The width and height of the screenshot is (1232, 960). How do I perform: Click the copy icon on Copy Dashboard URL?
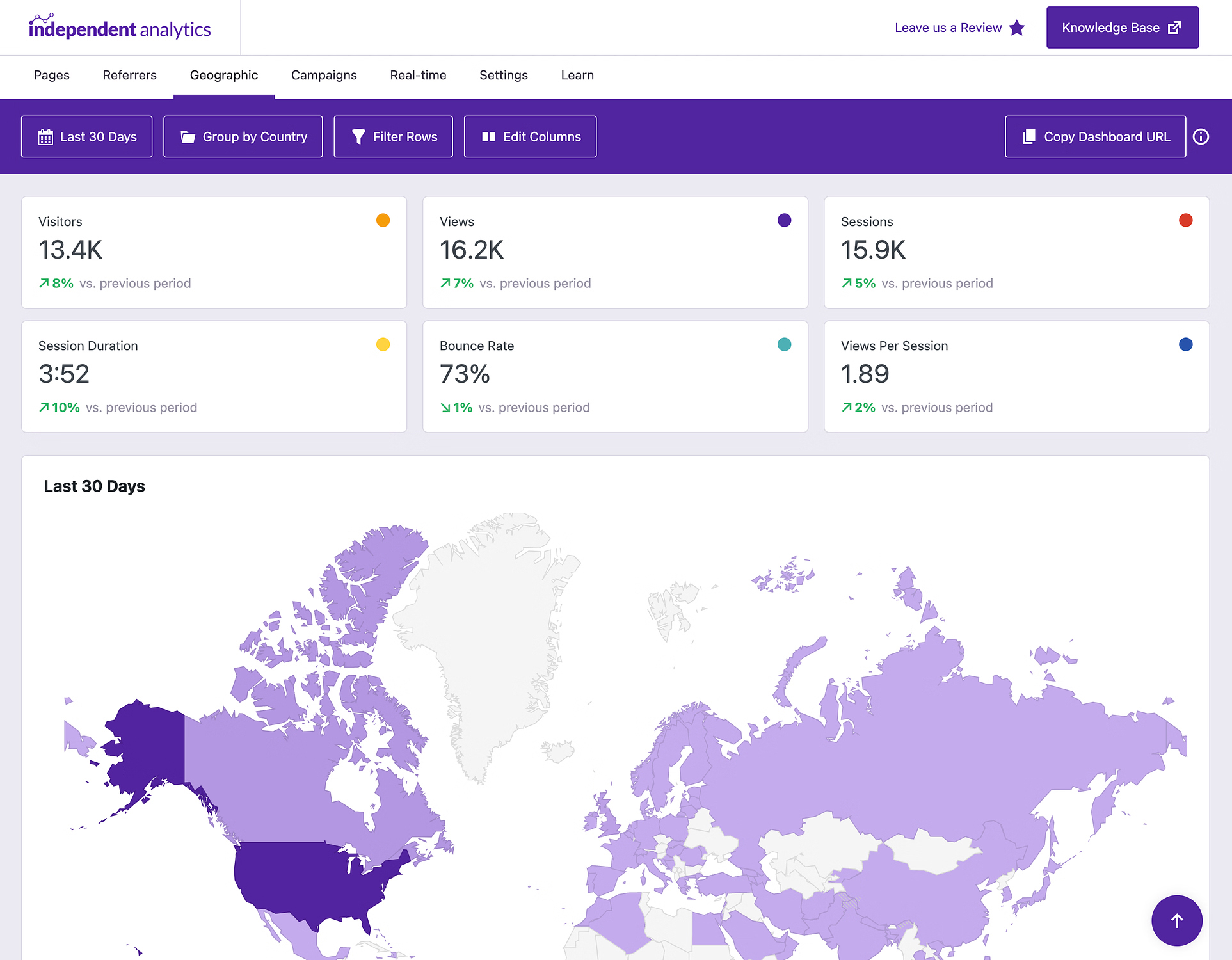click(x=1029, y=136)
